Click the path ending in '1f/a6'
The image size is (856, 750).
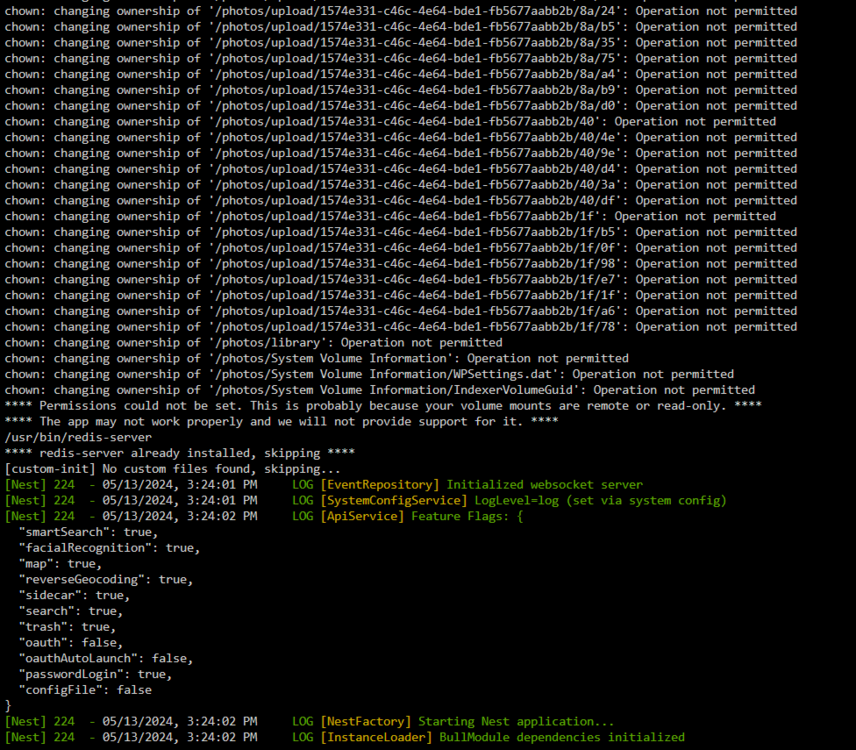(417, 312)
